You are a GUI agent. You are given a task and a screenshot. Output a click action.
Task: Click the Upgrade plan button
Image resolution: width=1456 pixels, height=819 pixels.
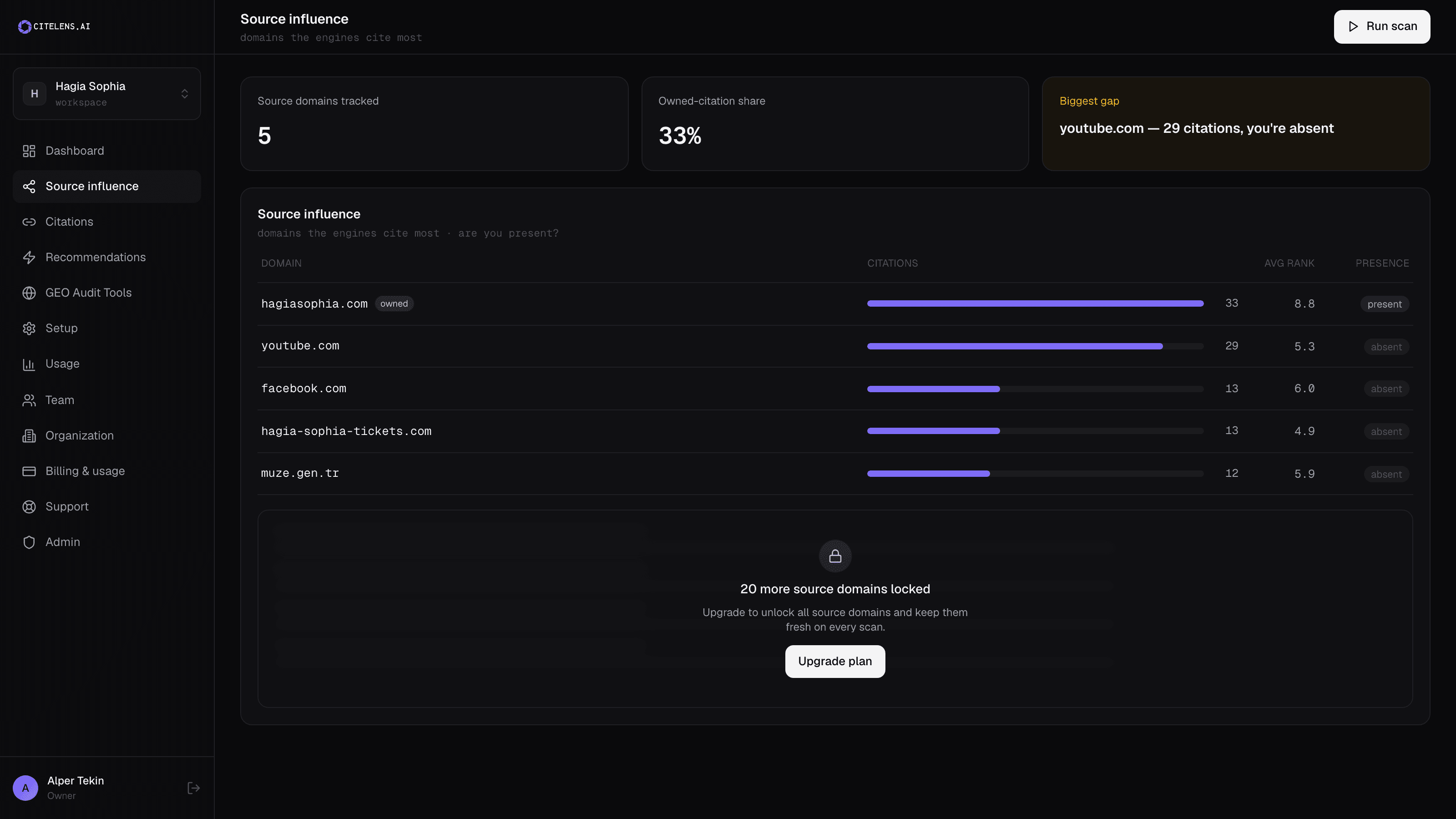coord(835,661)
